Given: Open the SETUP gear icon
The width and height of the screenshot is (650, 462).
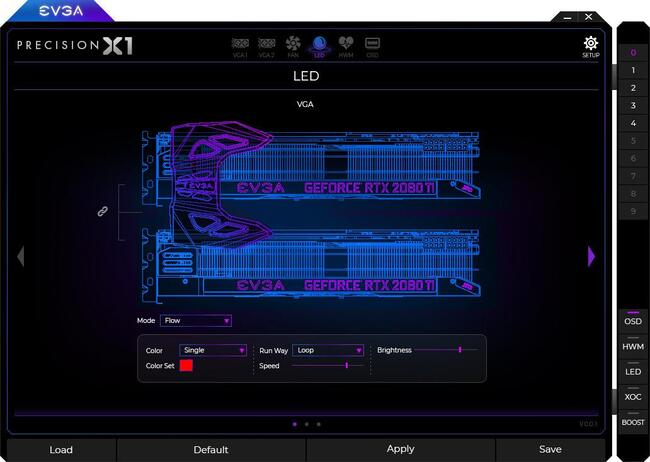Looking at the screenshot, I should pos(591,46).
